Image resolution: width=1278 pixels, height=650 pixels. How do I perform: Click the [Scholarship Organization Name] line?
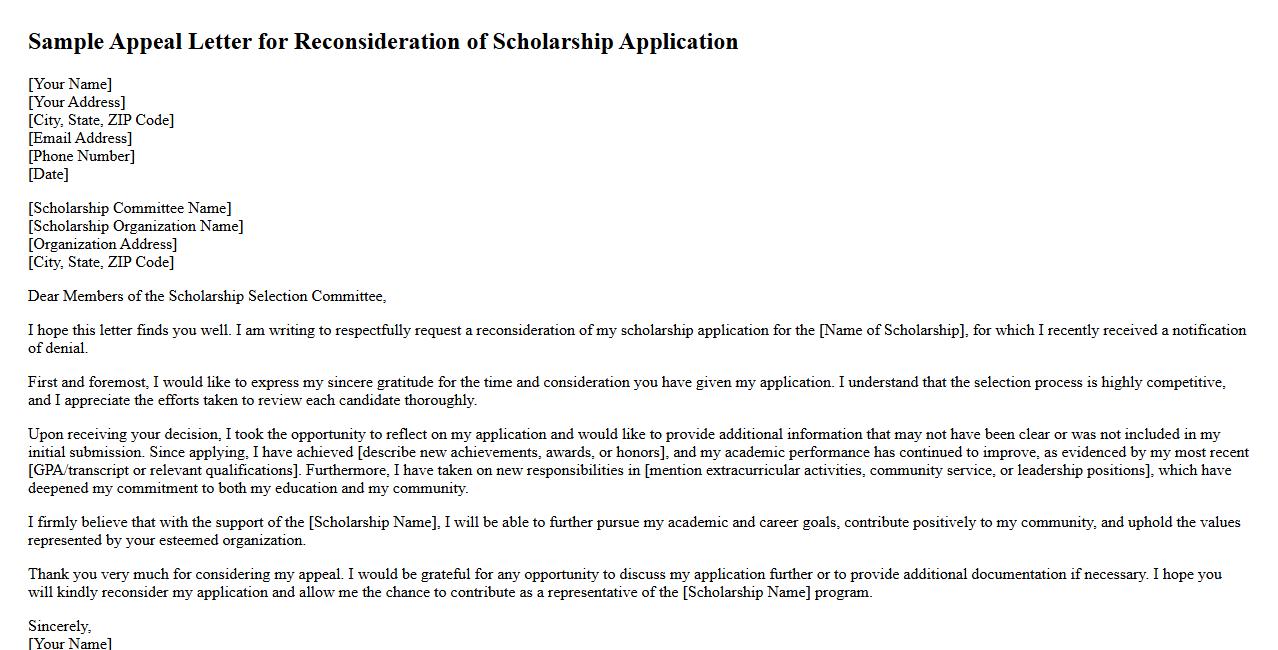coord(136,226)
